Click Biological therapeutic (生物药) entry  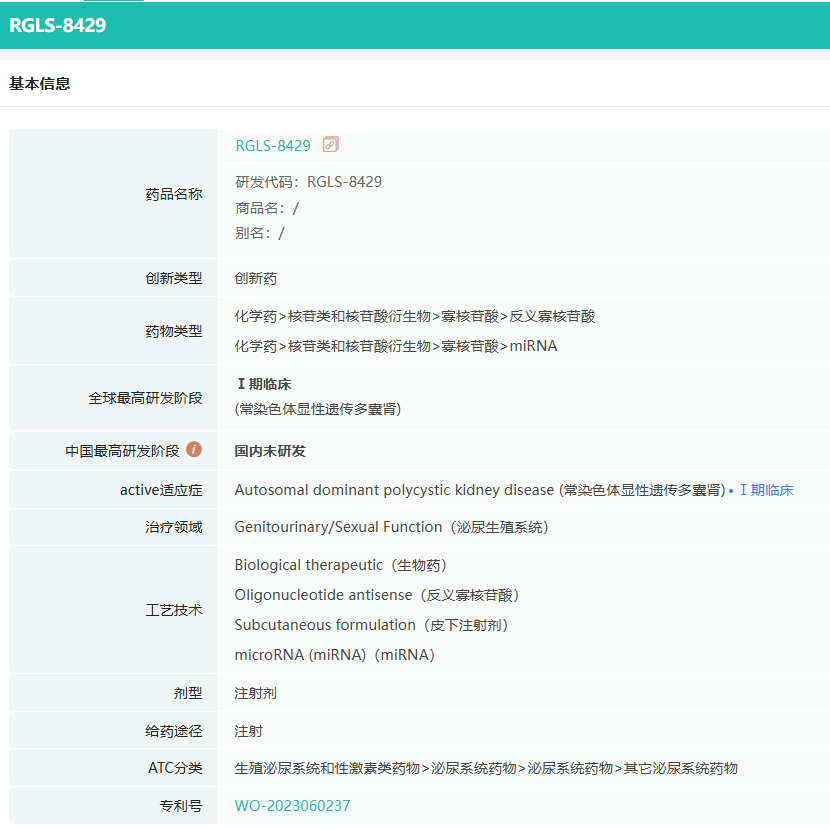[x=340, y=565]
